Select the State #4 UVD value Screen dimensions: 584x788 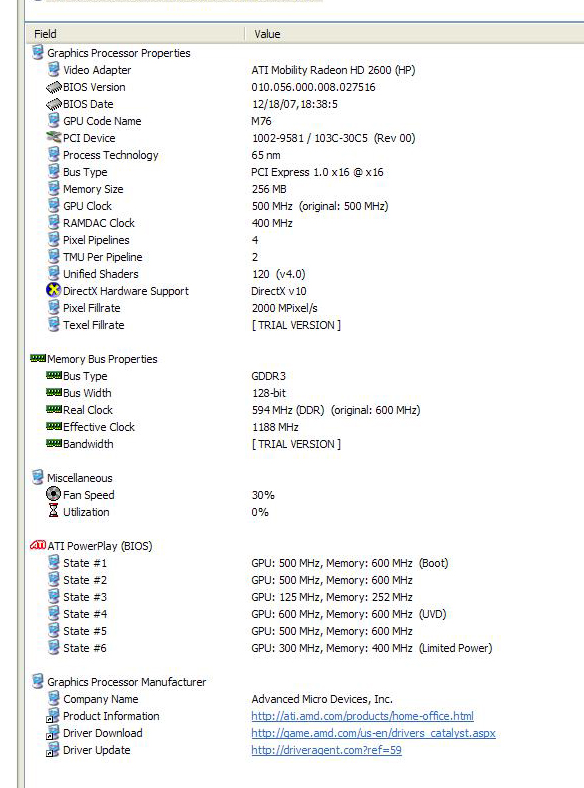[349, 614]
